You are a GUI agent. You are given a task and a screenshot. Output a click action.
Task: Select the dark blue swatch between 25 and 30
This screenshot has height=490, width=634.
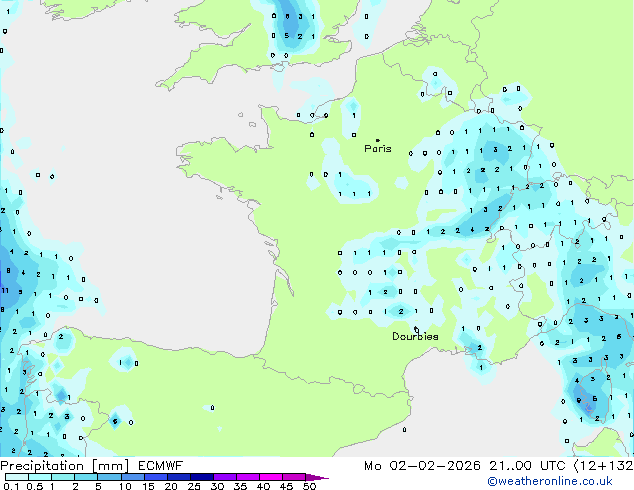point(201,477)
